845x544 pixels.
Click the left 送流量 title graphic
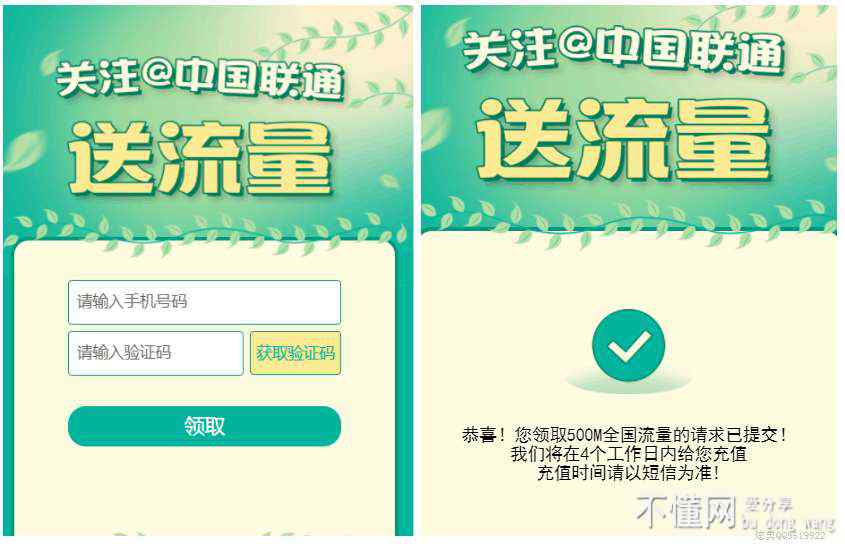(x=200, y=159)
